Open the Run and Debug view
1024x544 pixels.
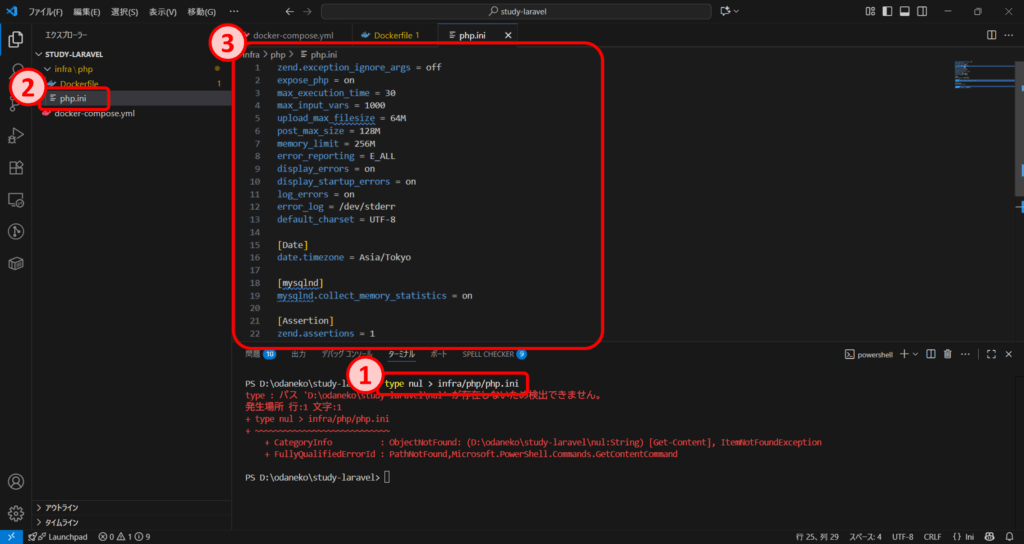click(16, 135)
